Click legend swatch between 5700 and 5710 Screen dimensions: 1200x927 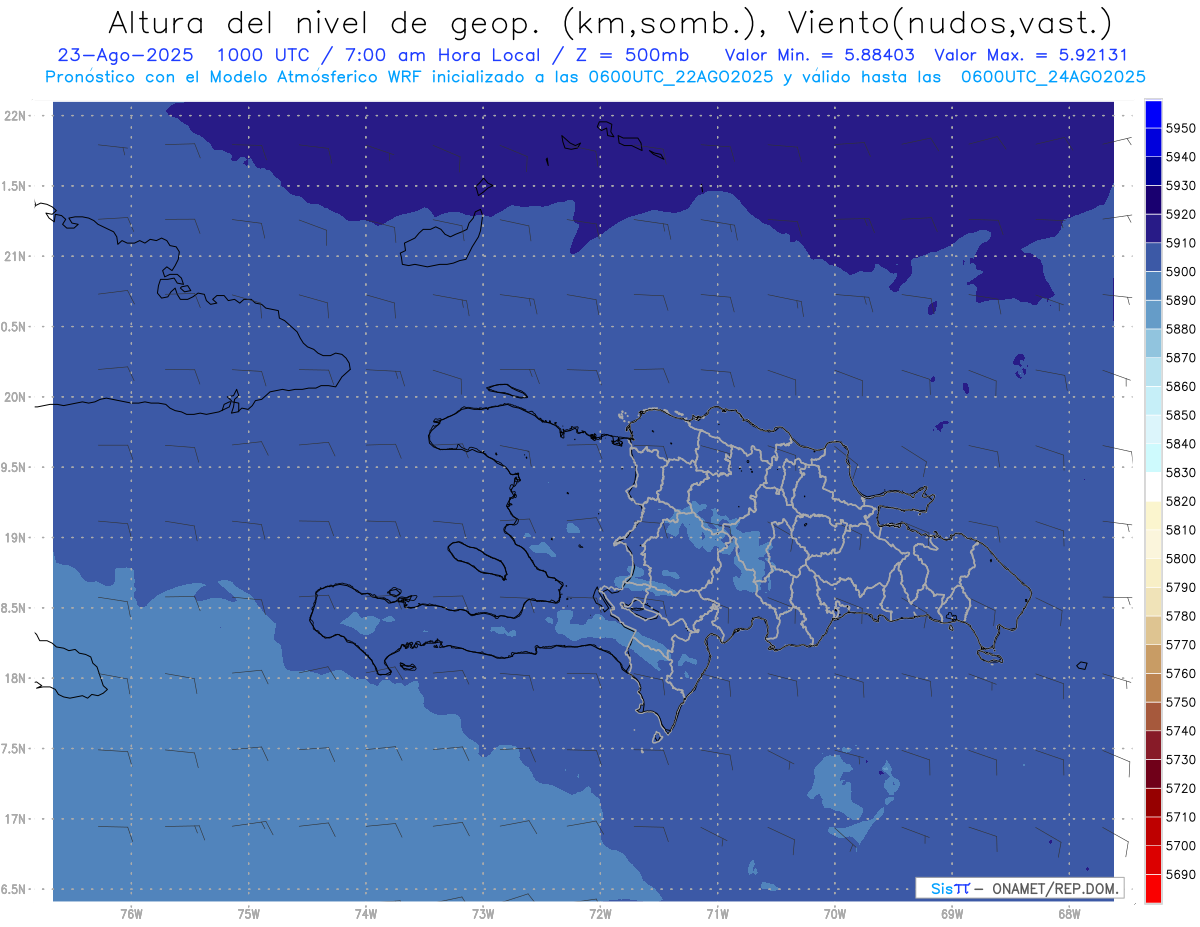pos(1153,831)
